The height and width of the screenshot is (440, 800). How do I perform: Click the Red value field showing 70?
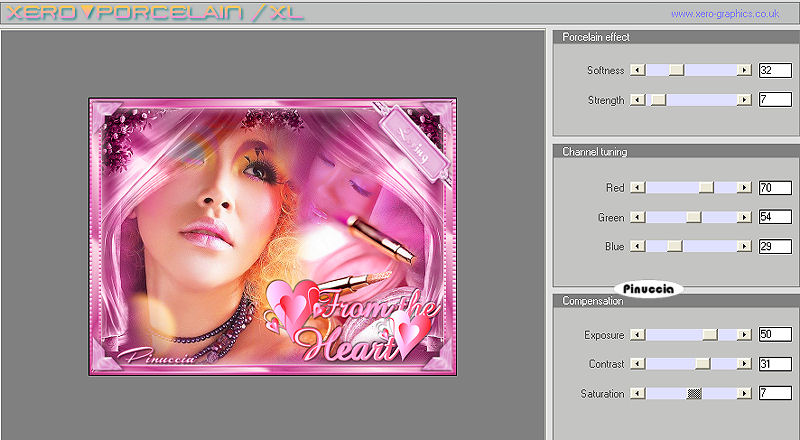point(775,187)
